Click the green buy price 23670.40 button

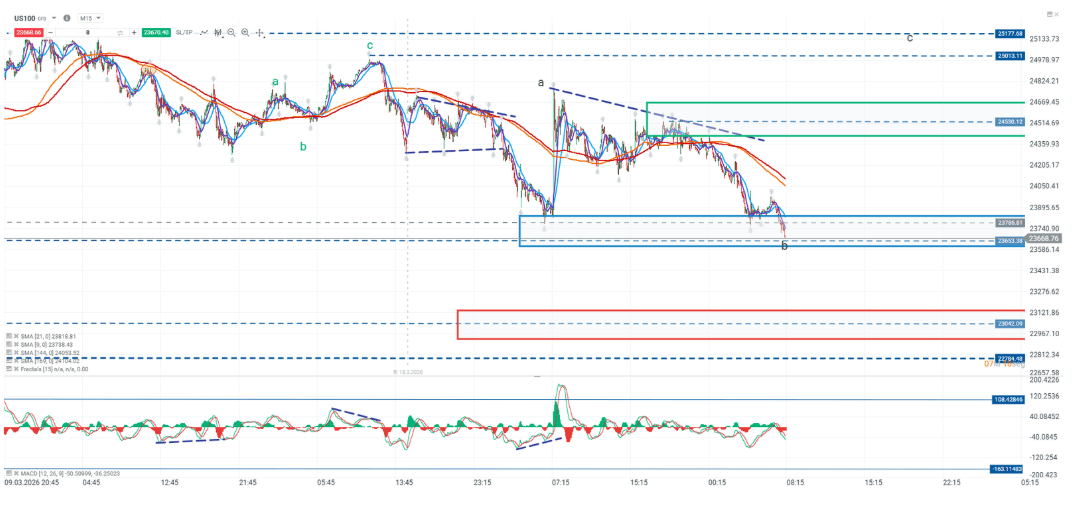tap(156, 33)
